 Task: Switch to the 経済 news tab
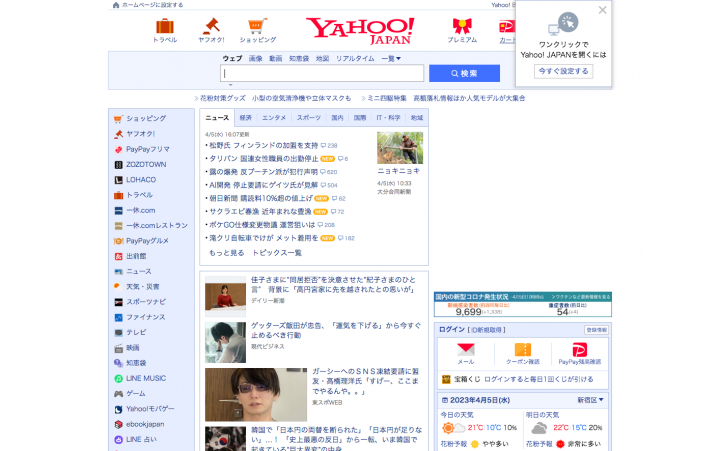coord(246,118)
